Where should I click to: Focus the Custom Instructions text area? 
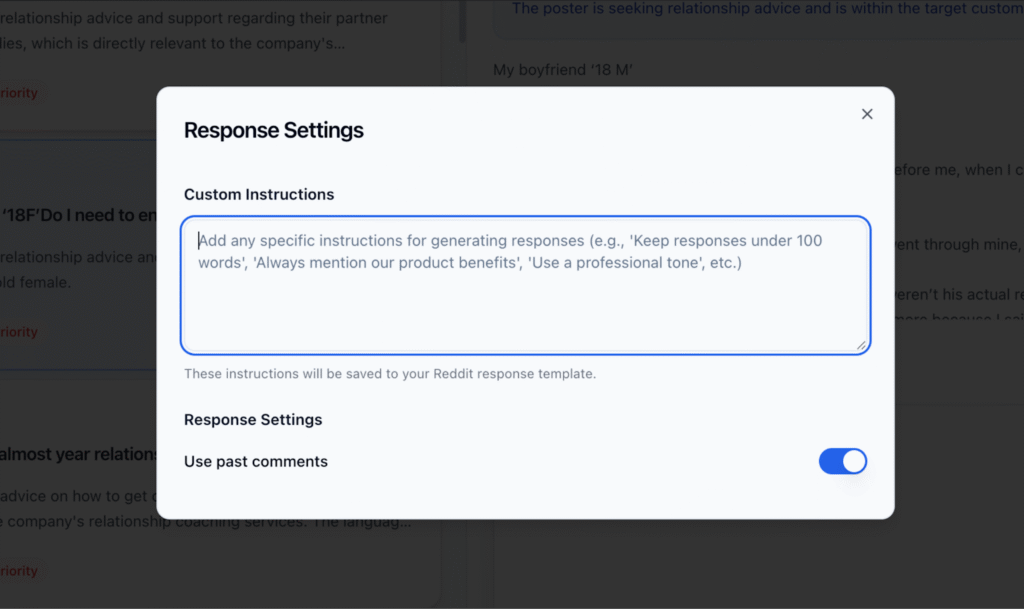click(526, 285)
